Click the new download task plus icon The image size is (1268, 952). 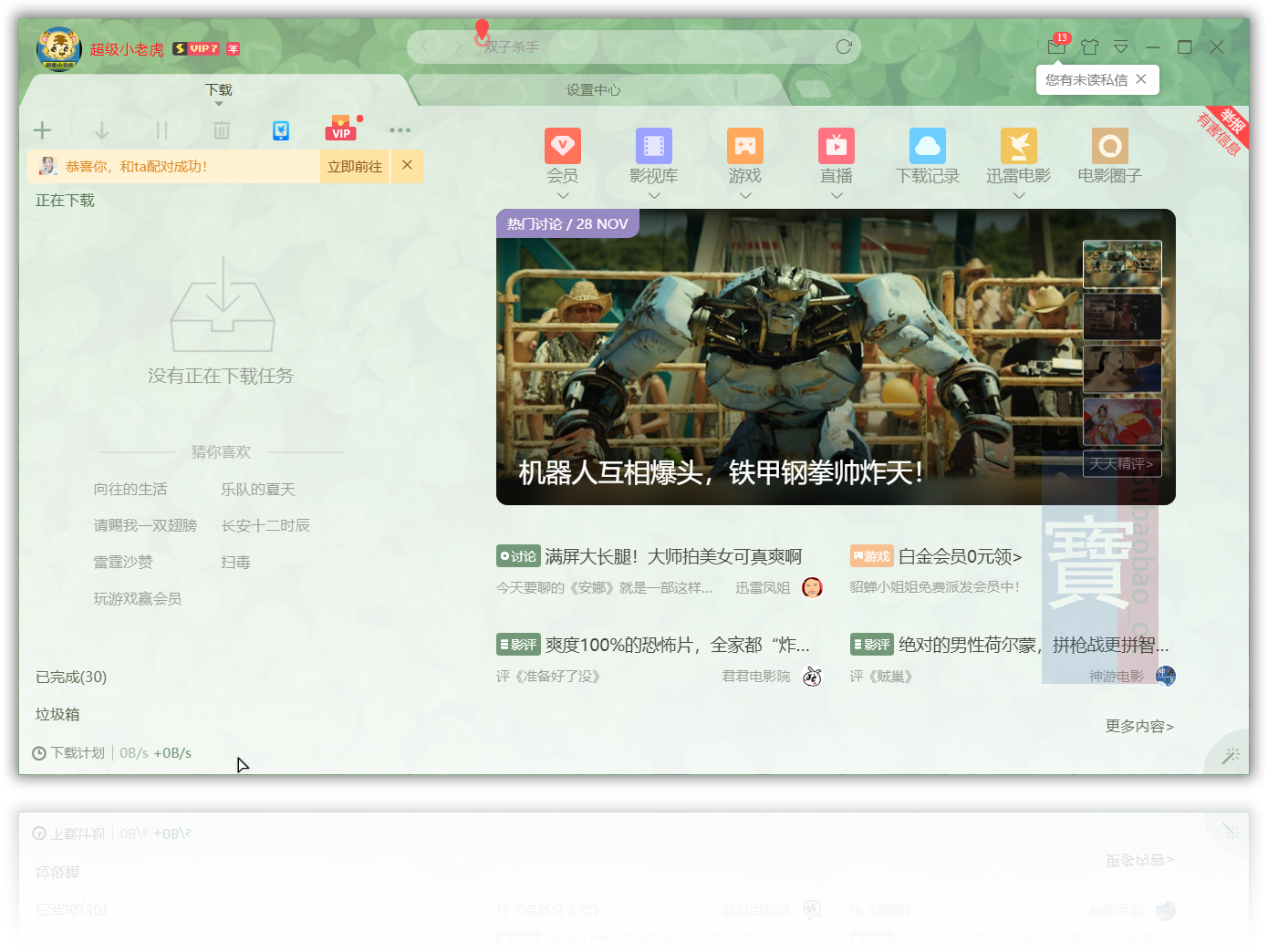[x=42, y=129]
